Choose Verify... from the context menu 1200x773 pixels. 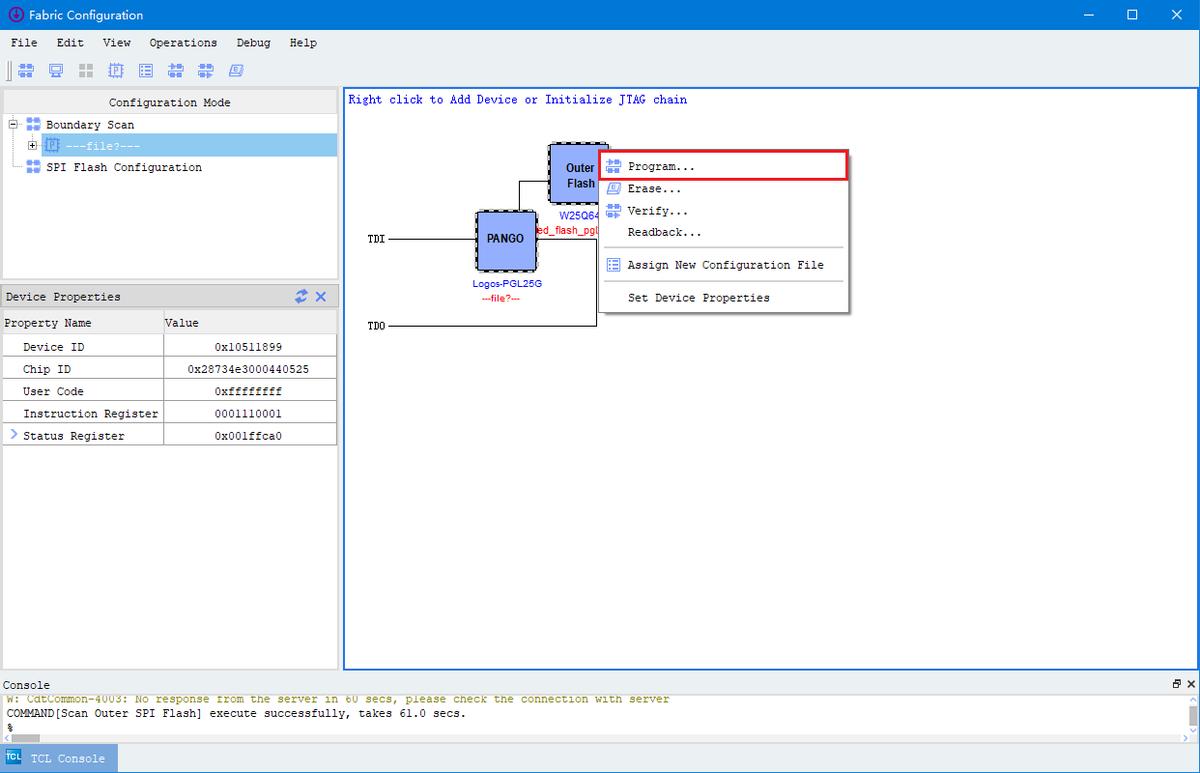pos(723,211)
